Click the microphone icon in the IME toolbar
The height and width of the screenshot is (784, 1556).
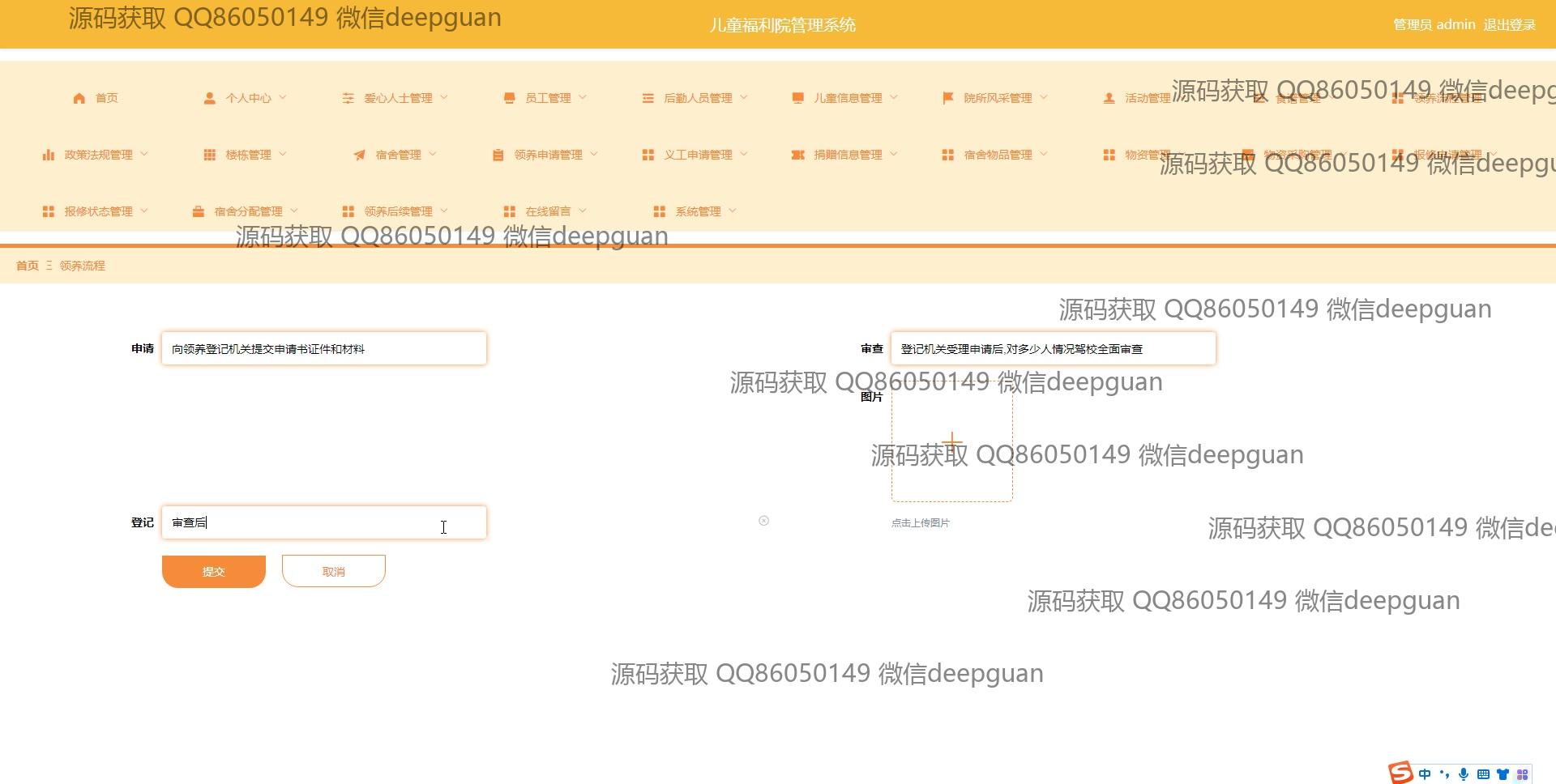tap(1463, 774)
